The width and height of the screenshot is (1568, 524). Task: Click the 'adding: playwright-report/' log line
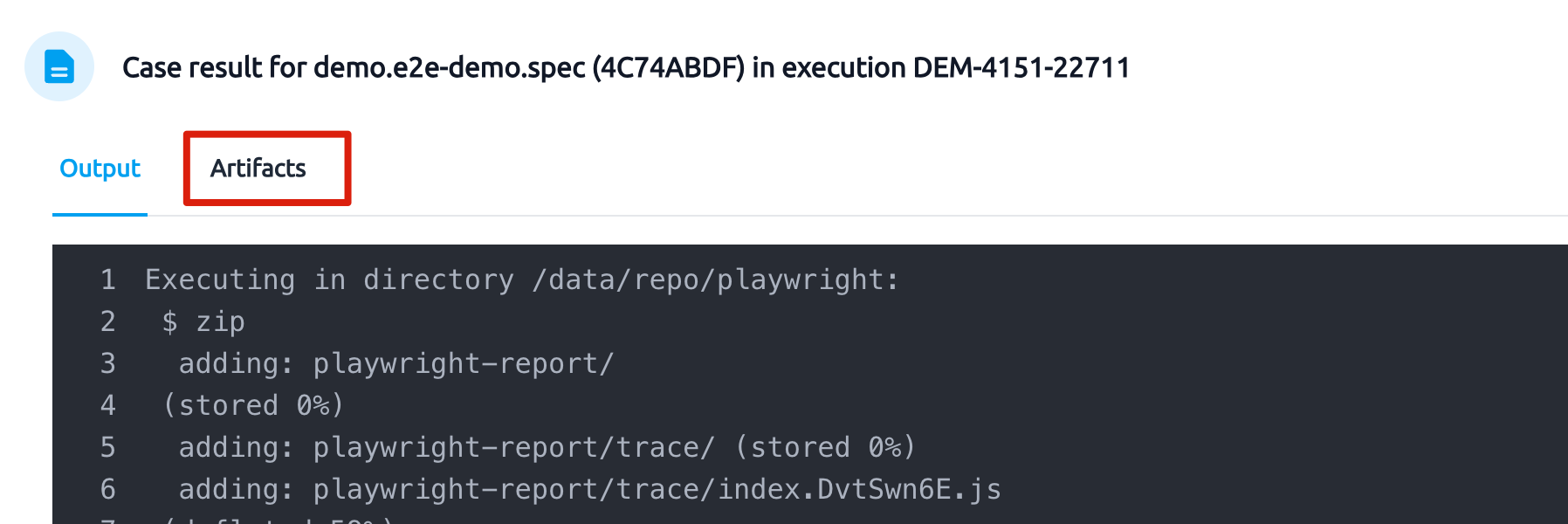click(396, 363)
